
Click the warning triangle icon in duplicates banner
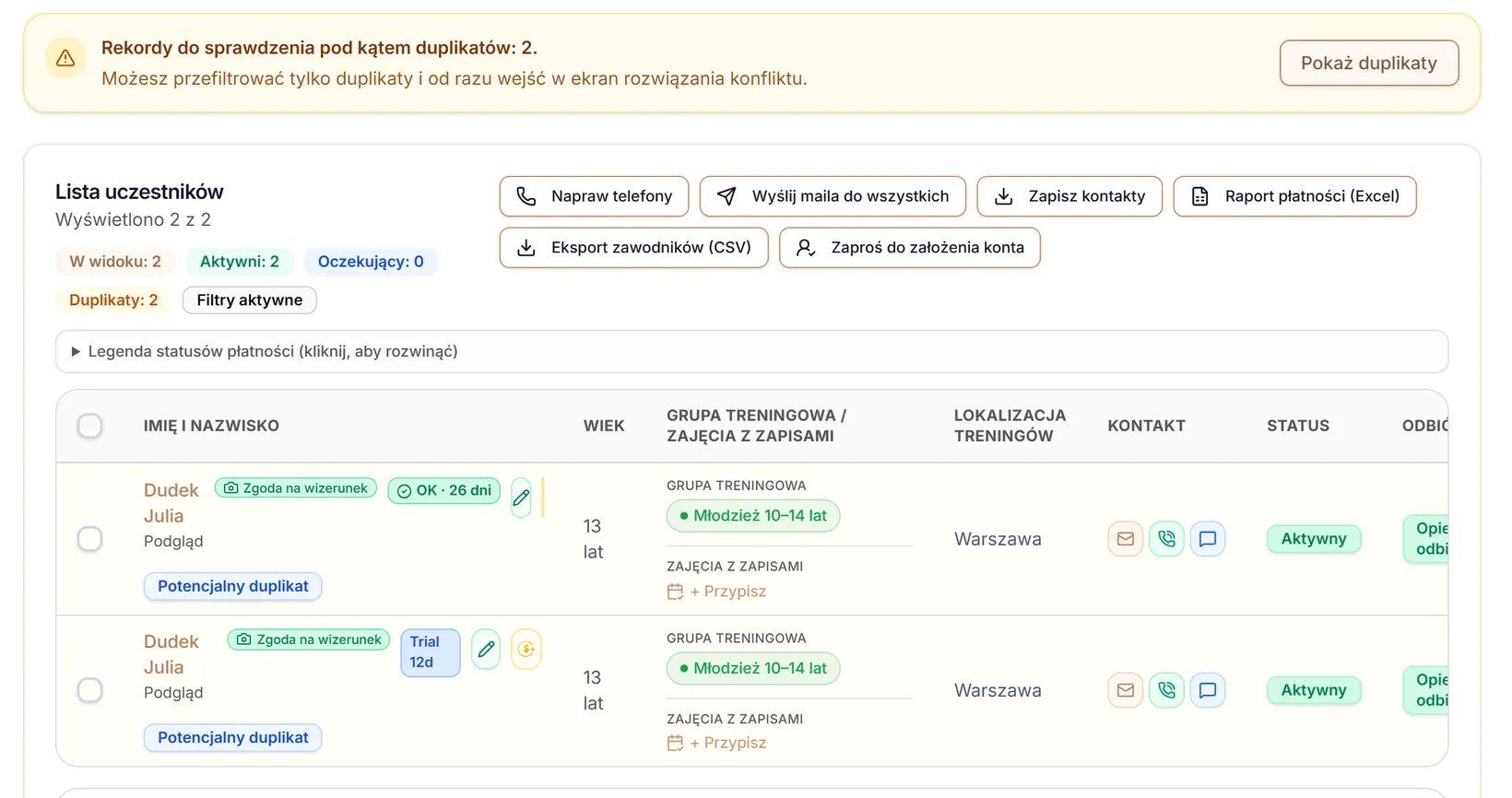[x=65, y=58]
